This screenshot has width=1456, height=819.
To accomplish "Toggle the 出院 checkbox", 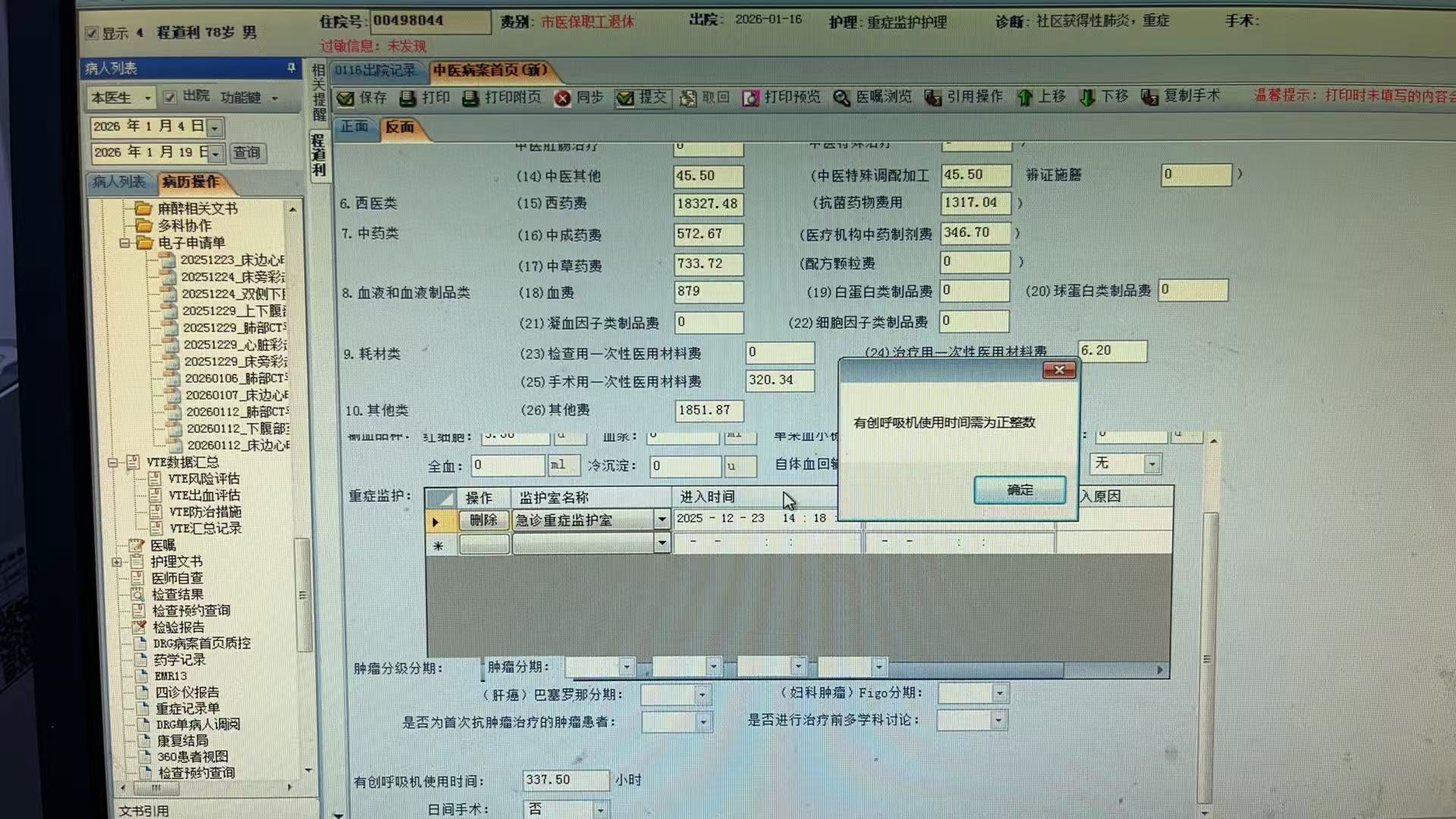I will click(x=171, y=96).
